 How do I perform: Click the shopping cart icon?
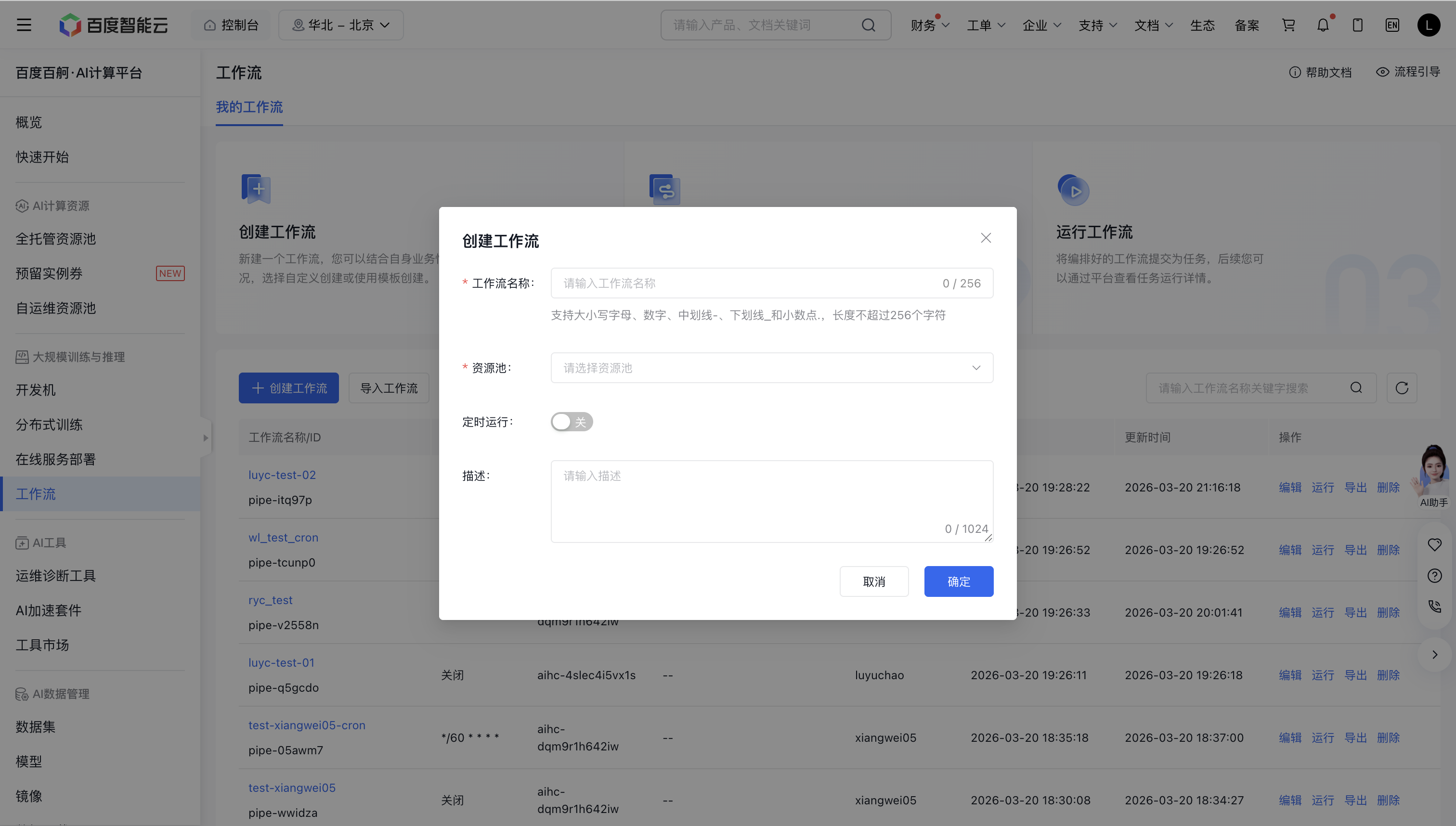tap(1288, 25)
